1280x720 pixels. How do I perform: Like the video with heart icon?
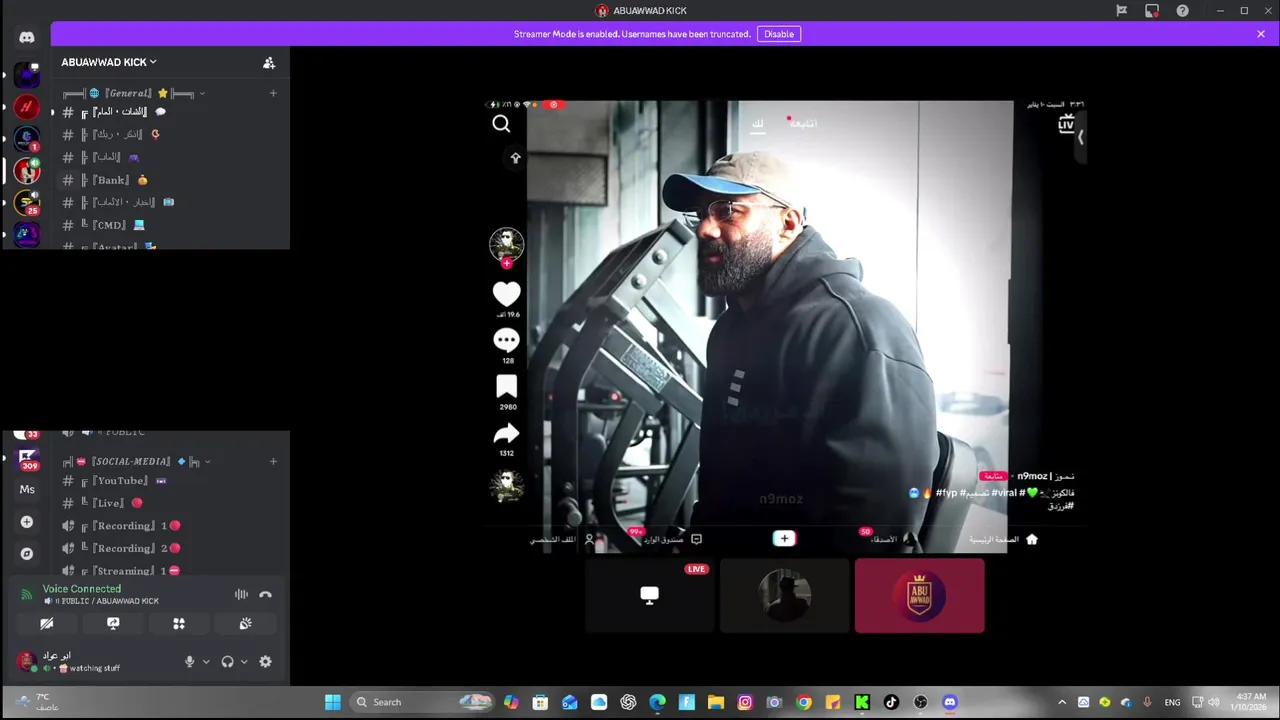(x=507, y=294)
